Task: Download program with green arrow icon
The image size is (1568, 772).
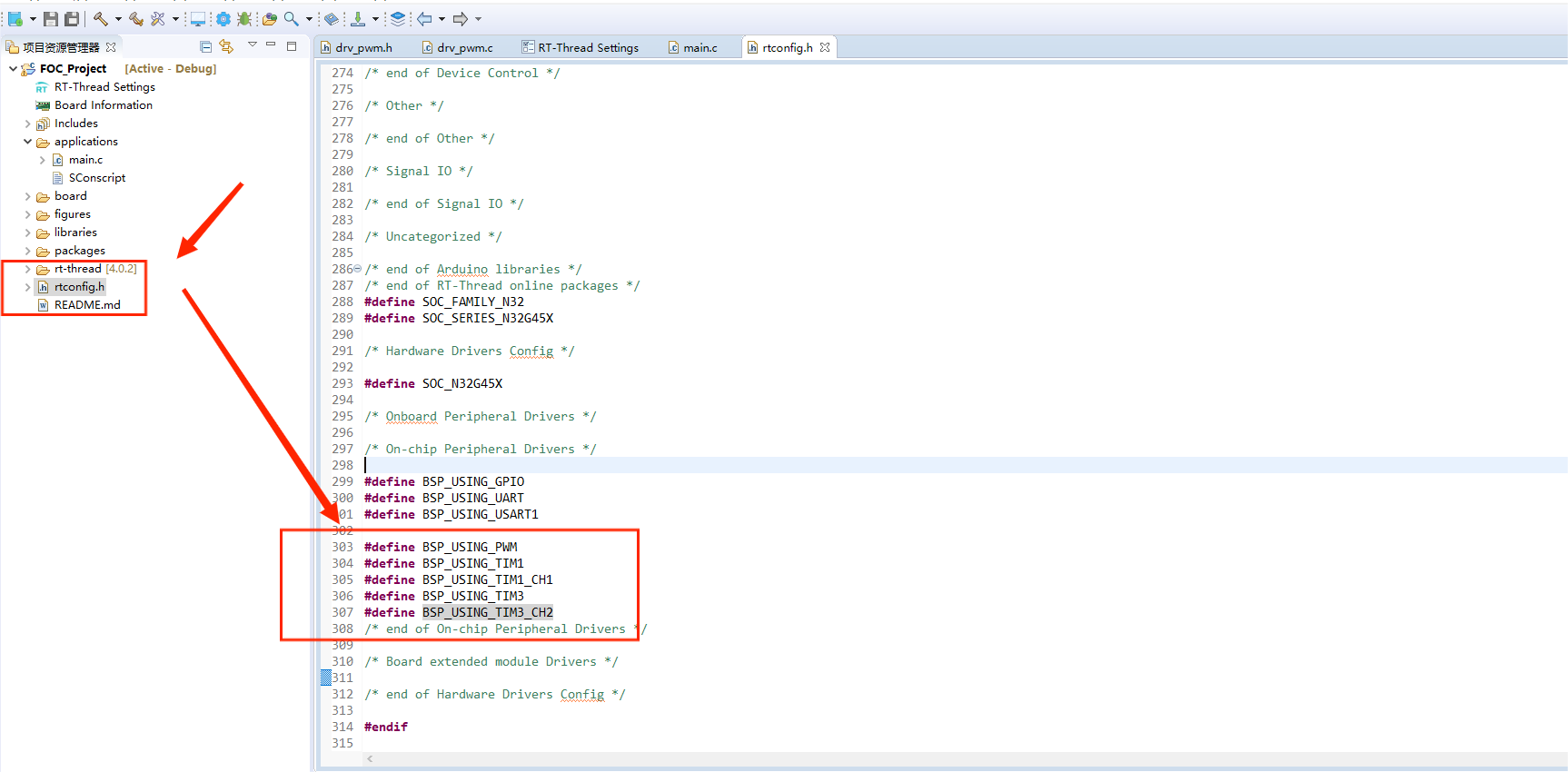Action: click(x=358, y=18)
